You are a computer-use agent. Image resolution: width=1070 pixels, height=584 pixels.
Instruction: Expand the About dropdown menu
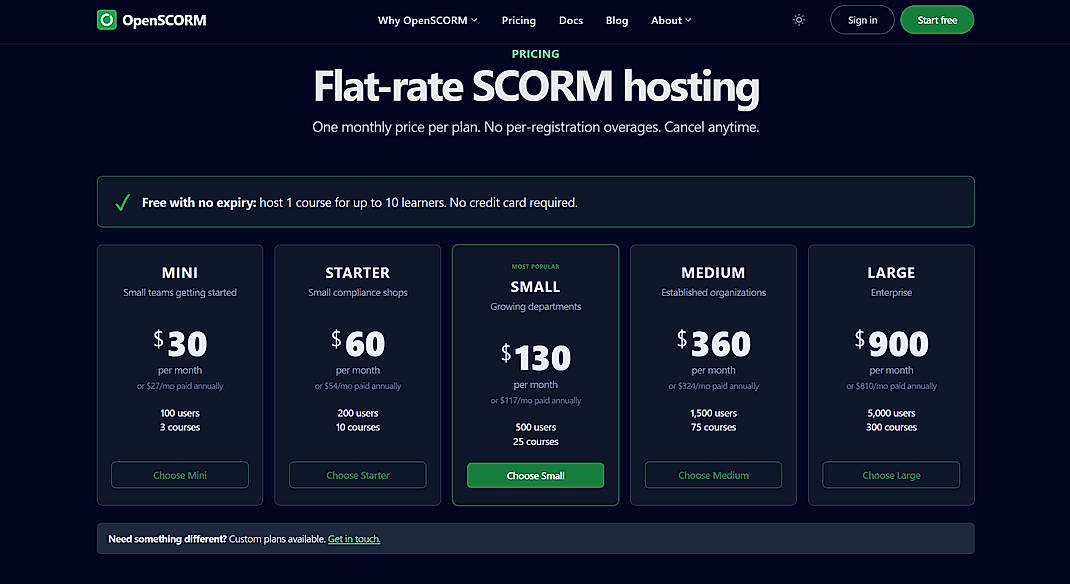point(671,20)
